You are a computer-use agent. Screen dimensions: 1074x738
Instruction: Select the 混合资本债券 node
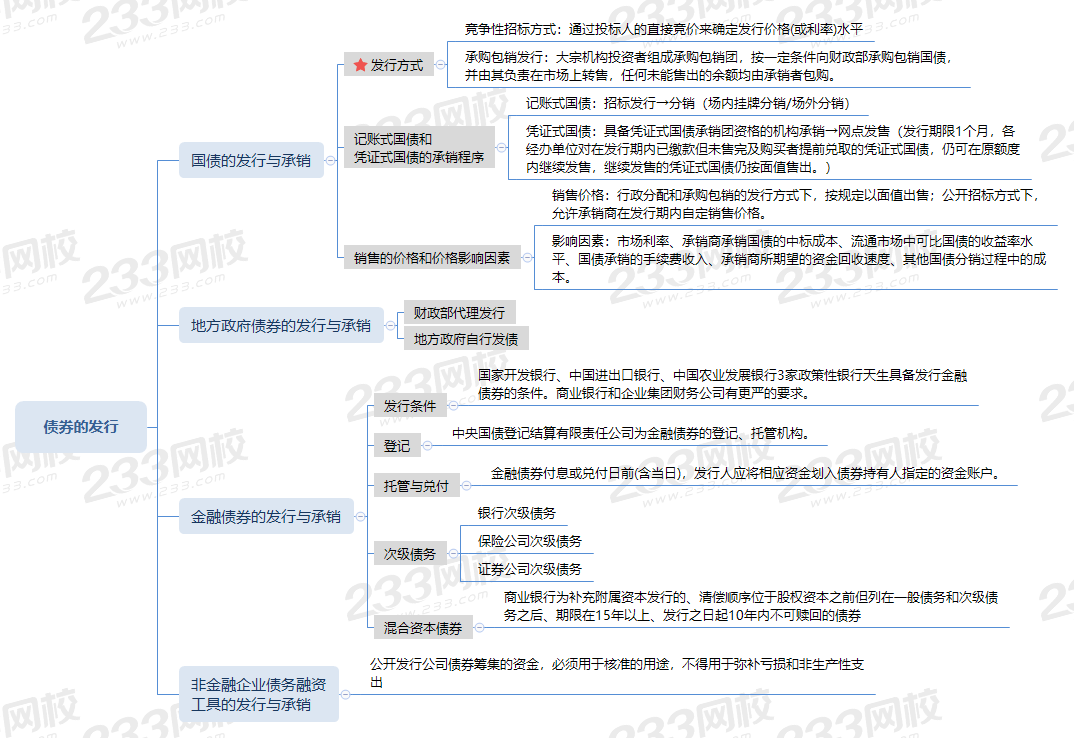423,628
